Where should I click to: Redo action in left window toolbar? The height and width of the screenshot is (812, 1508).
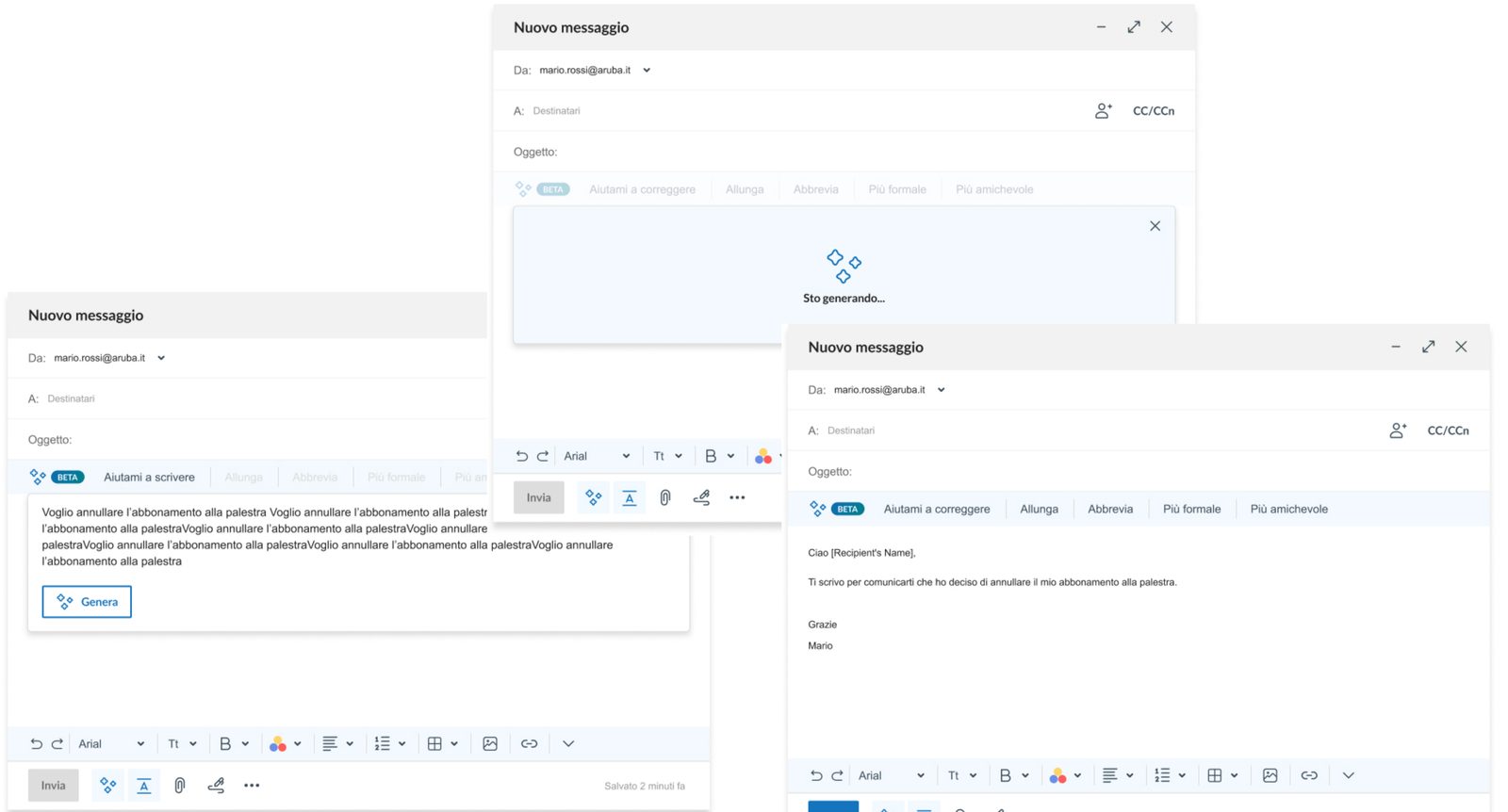click(57, 744)
